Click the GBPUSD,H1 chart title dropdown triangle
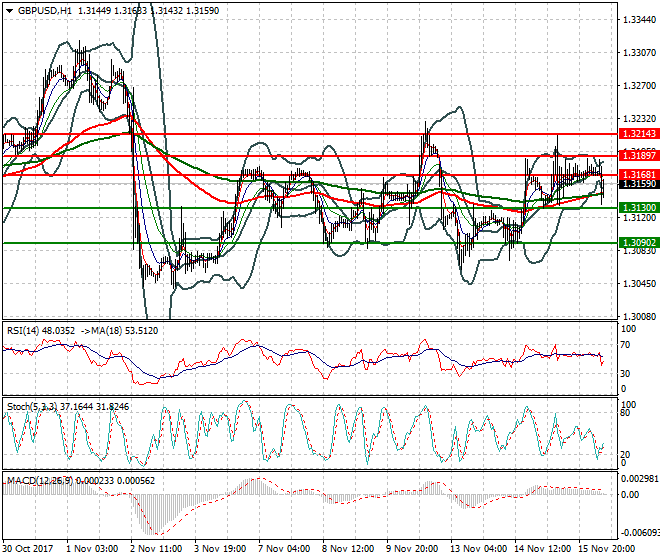660x560 pixels. tap(10, 11)
